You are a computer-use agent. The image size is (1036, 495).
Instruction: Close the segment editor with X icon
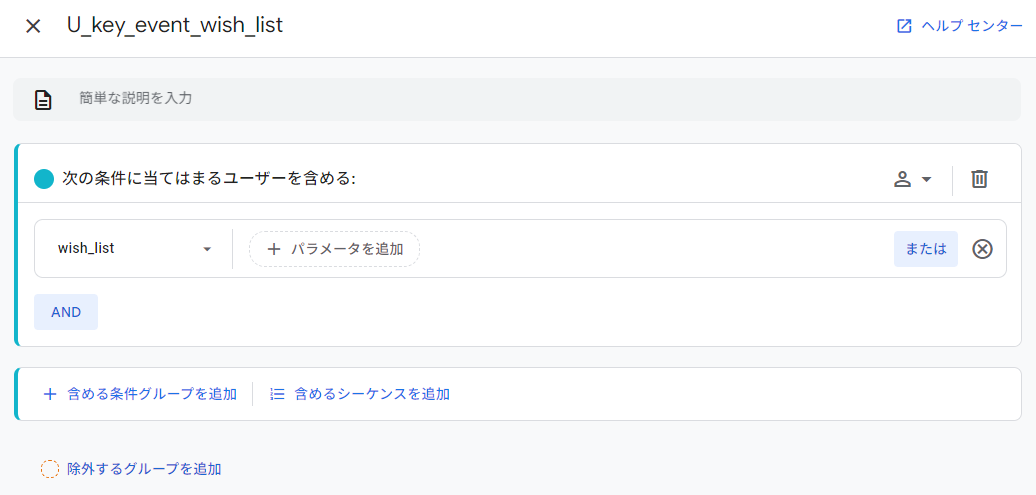point(33,26)
